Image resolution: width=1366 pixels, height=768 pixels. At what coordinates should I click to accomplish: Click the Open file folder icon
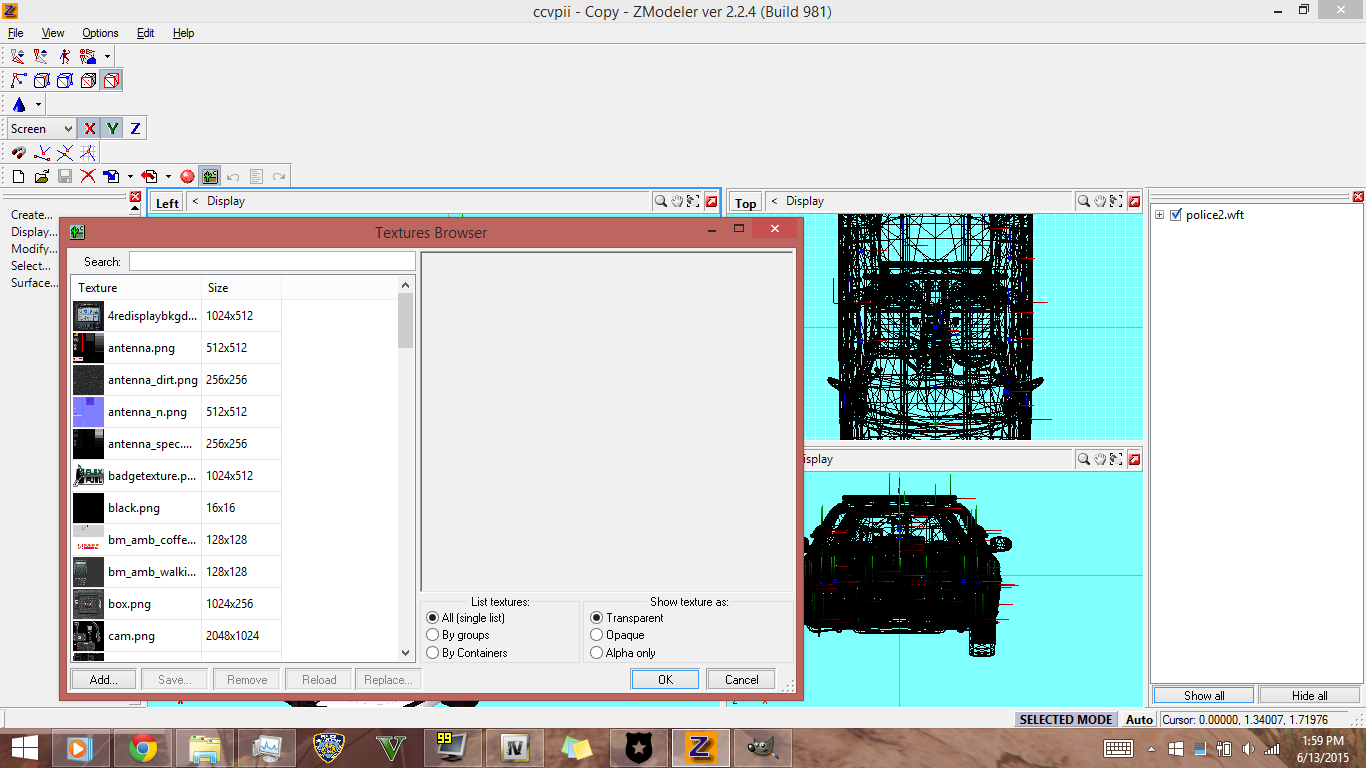41,177
